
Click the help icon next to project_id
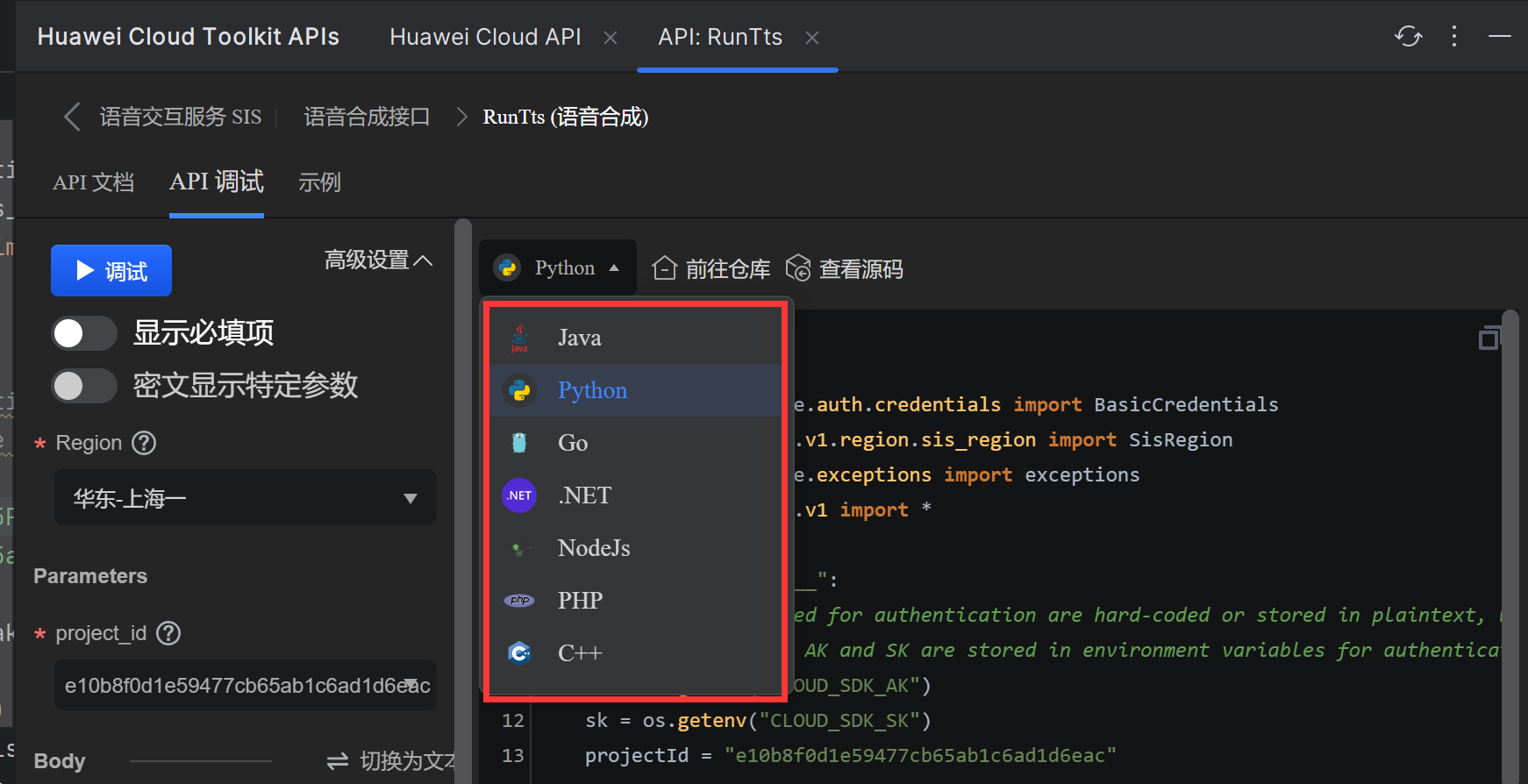coord(168,633)
